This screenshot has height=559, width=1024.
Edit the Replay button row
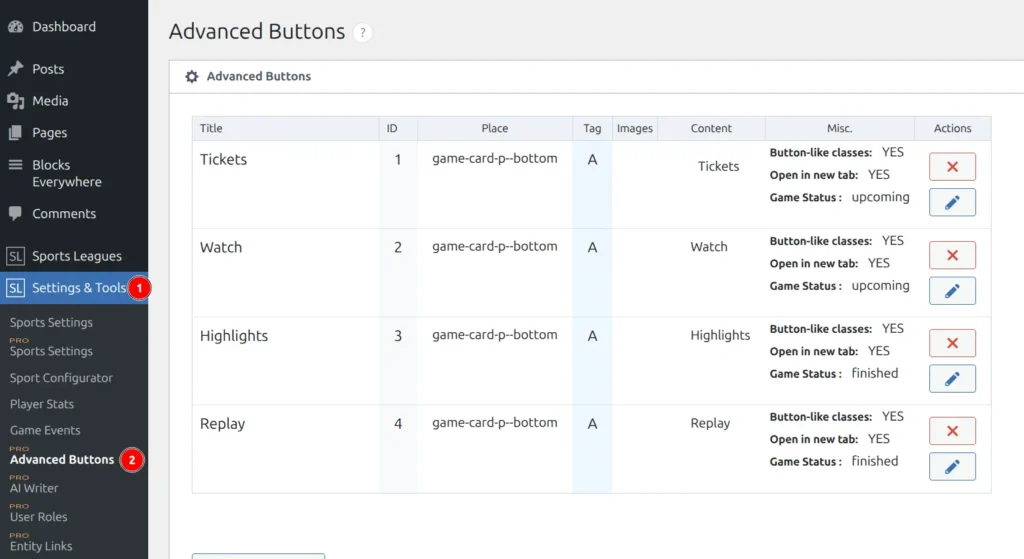(x=952, y=466)
